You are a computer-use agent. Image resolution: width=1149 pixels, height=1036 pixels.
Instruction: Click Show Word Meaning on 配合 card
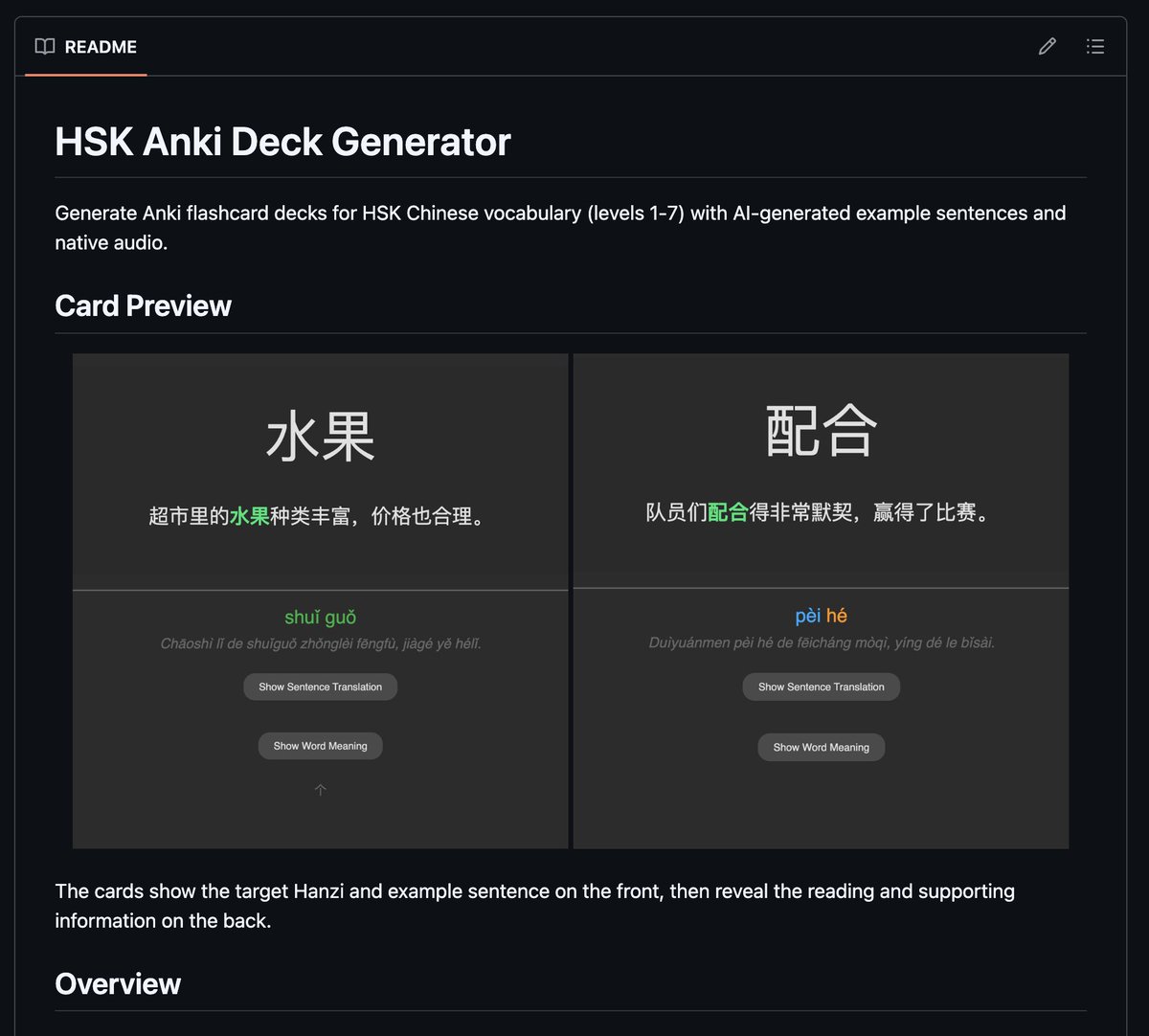(x=821, y=747)
